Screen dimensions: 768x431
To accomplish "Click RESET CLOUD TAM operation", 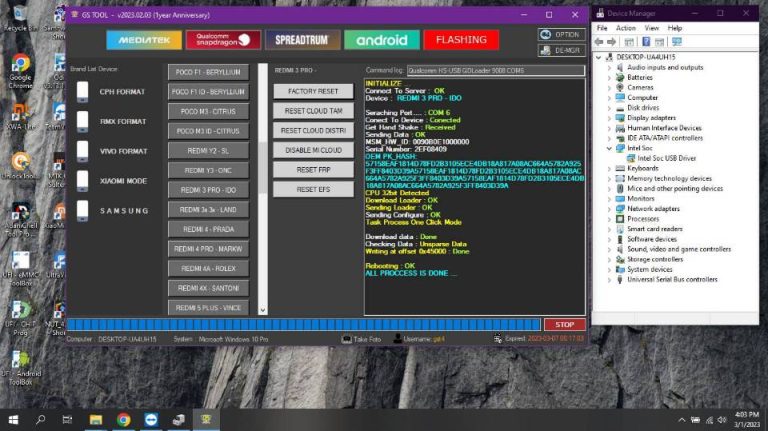I will [313, 111].
